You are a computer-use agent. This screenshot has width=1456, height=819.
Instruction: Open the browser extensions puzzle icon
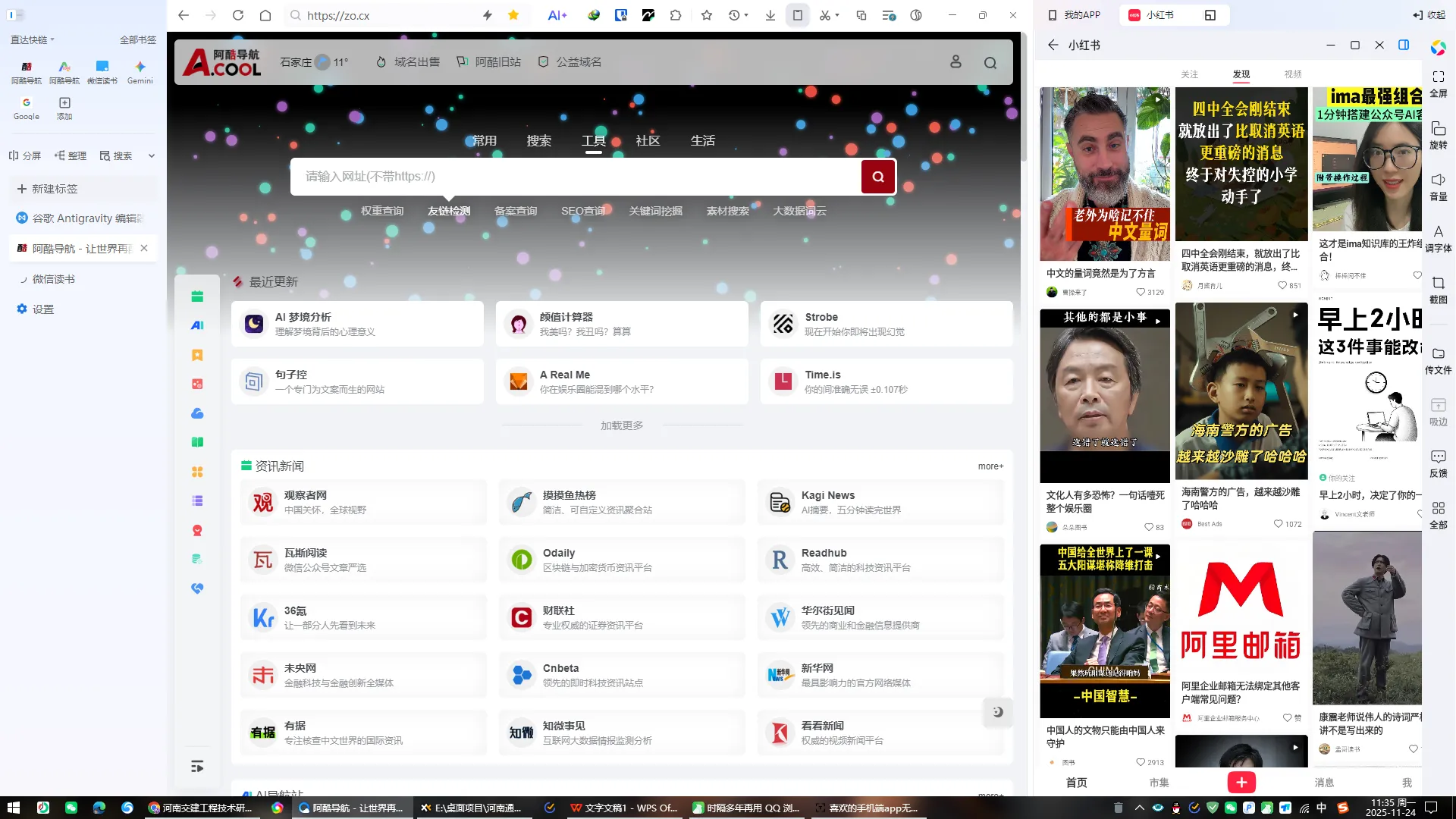tap(675, 15)
